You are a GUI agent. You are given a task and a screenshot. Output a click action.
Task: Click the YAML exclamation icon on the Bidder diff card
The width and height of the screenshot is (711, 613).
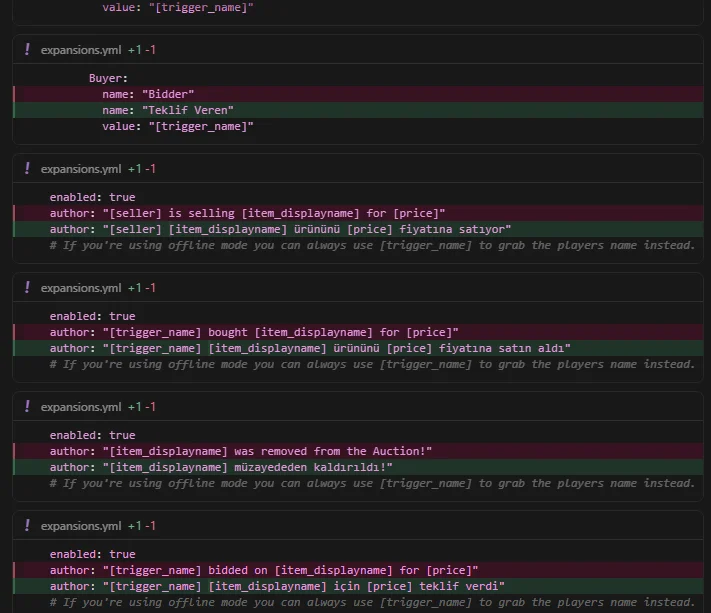click(27, 49)
